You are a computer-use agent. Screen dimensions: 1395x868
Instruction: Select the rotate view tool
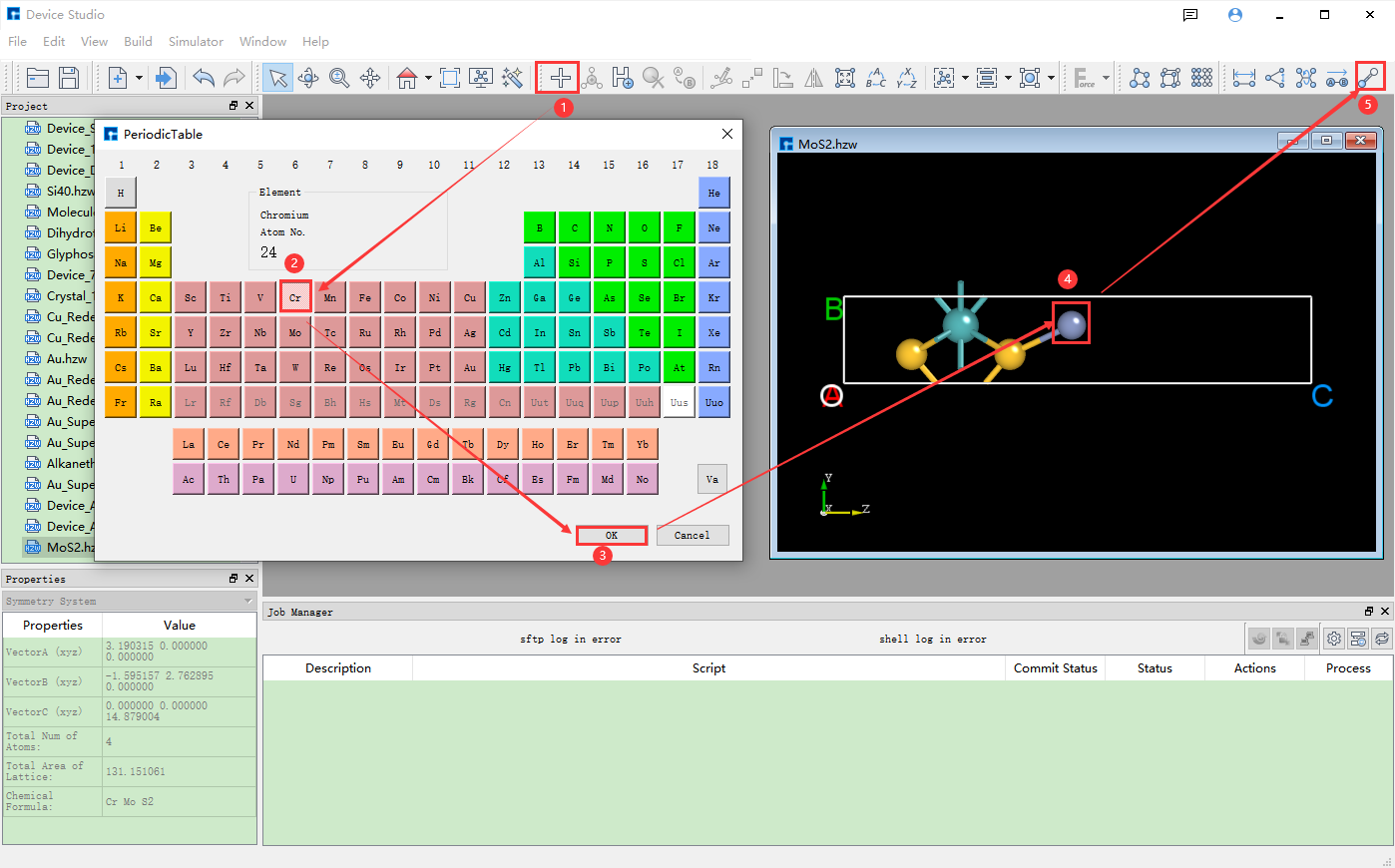coord(308,78)
